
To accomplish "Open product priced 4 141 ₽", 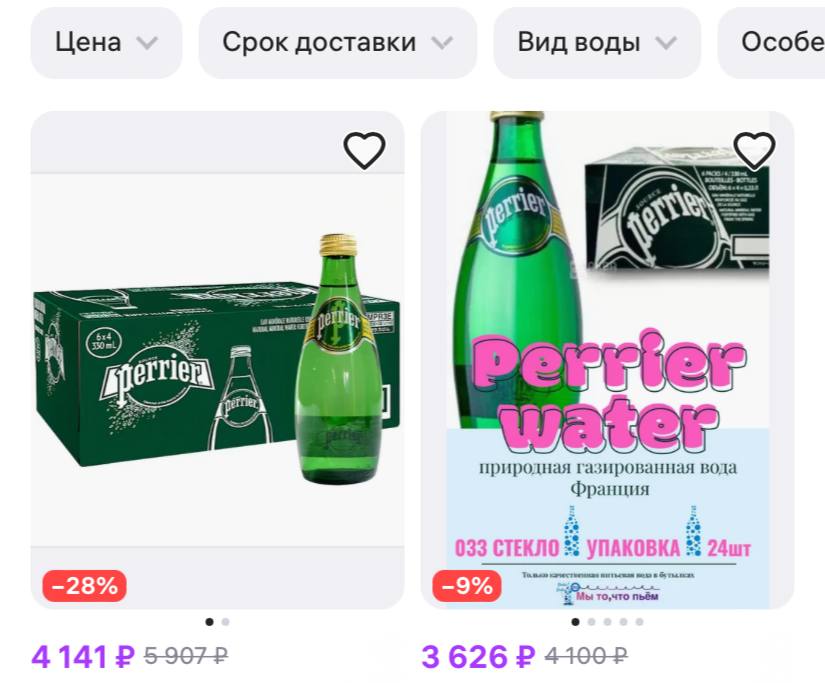I will [83, 656].
